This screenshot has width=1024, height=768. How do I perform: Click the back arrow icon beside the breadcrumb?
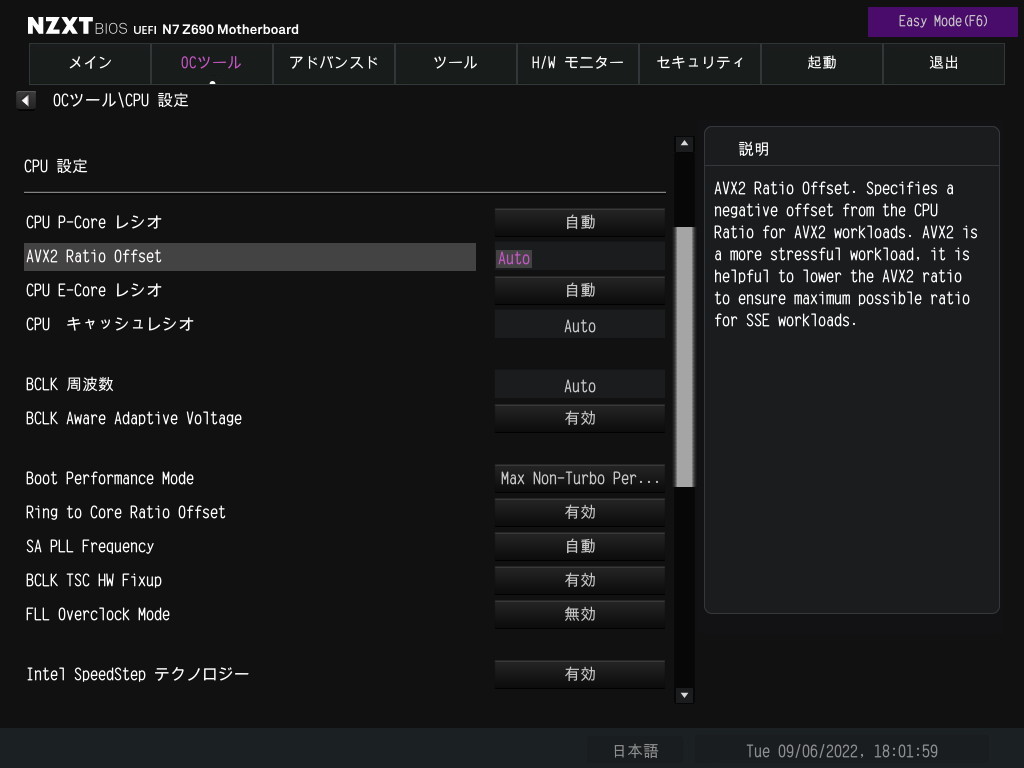pyautogui.click(x=25, y=101)
